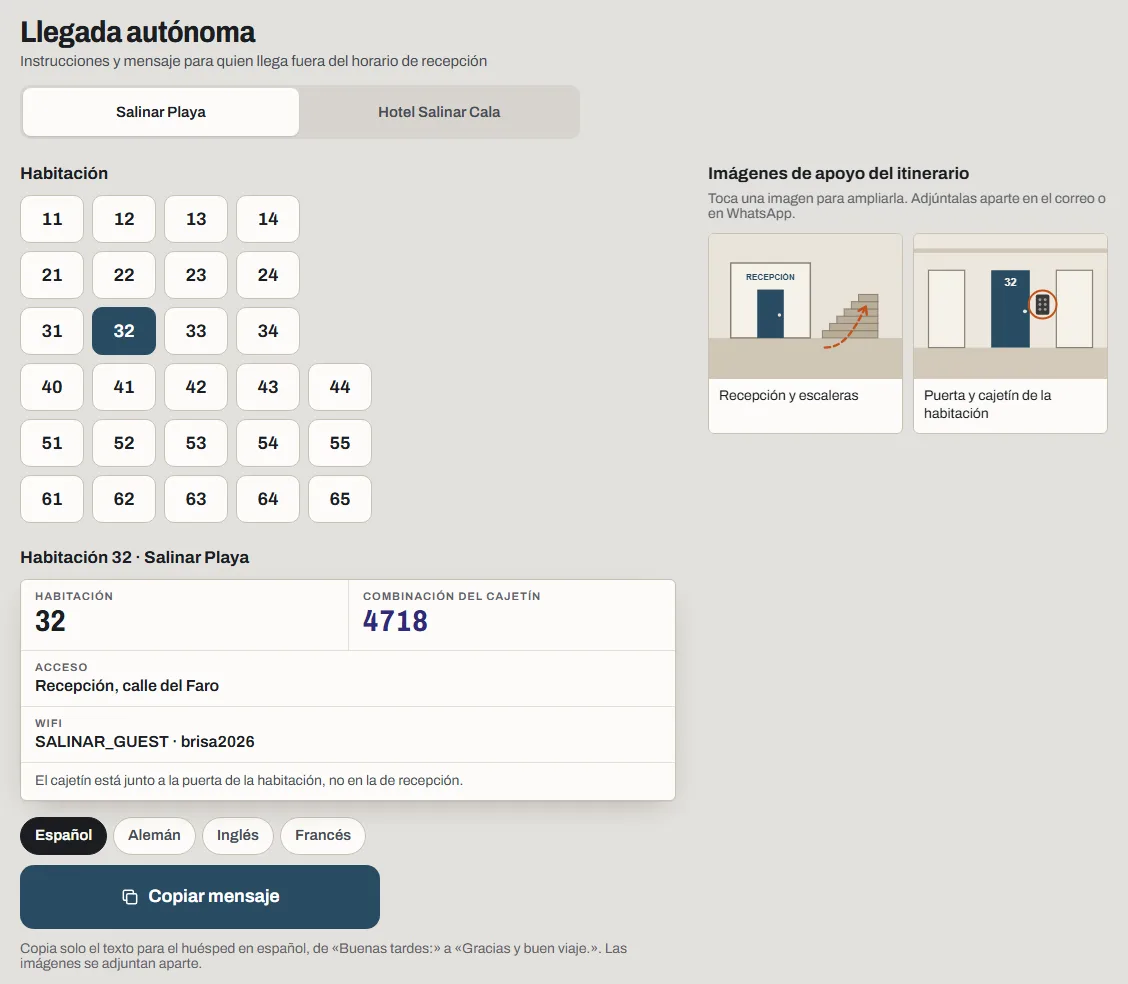Select room 42

tap(196, 387)
